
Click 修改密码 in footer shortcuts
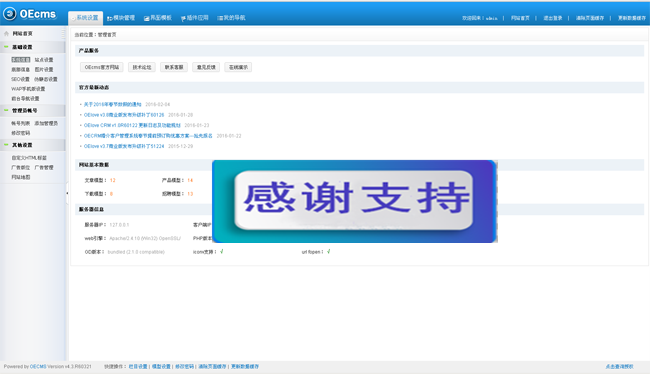click(x=184, y=367)
